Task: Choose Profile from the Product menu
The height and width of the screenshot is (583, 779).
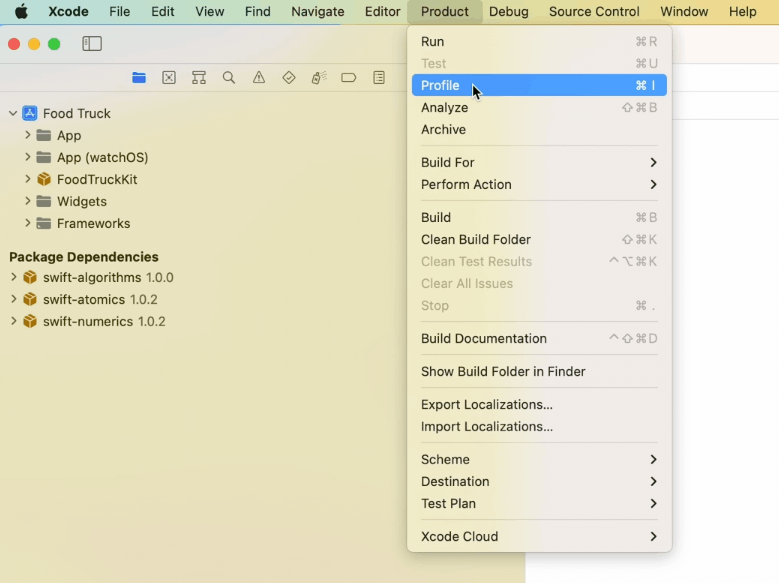Action: tap(539, 85)
